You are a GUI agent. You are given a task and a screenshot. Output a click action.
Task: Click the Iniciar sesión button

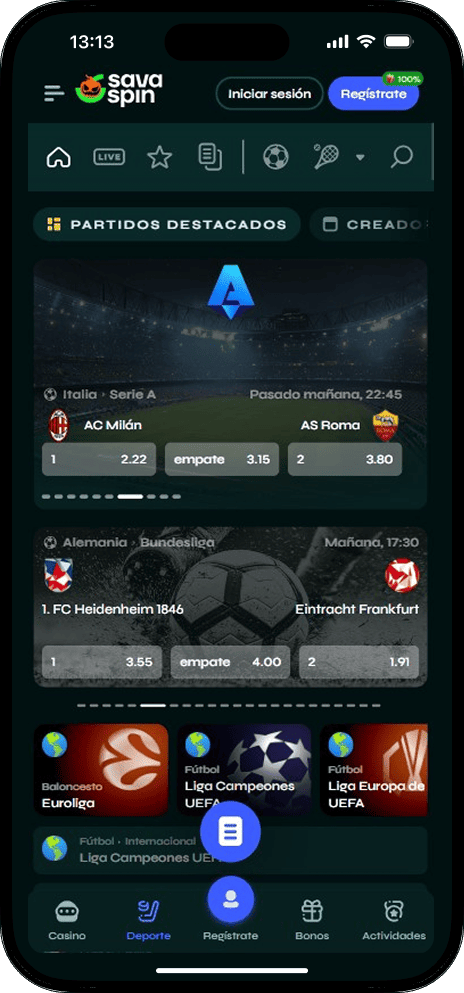click(x=270, y=94)
